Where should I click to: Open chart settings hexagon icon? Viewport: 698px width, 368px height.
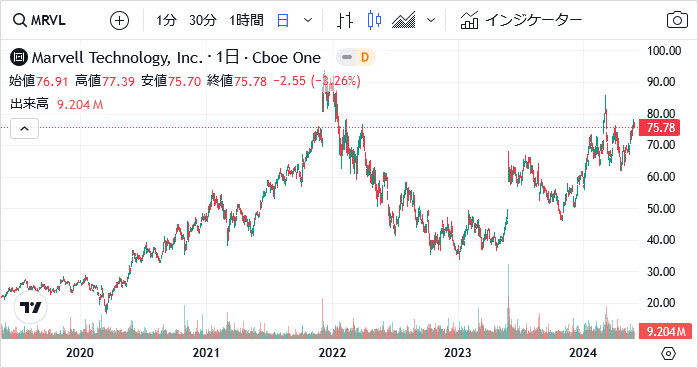point(668,353)
